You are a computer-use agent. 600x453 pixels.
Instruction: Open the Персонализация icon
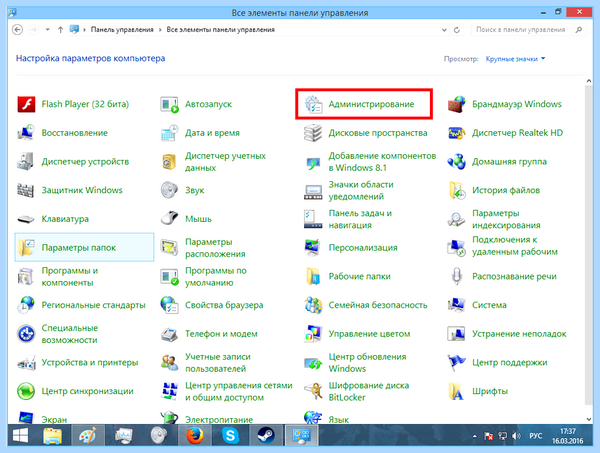click(313, 248)
